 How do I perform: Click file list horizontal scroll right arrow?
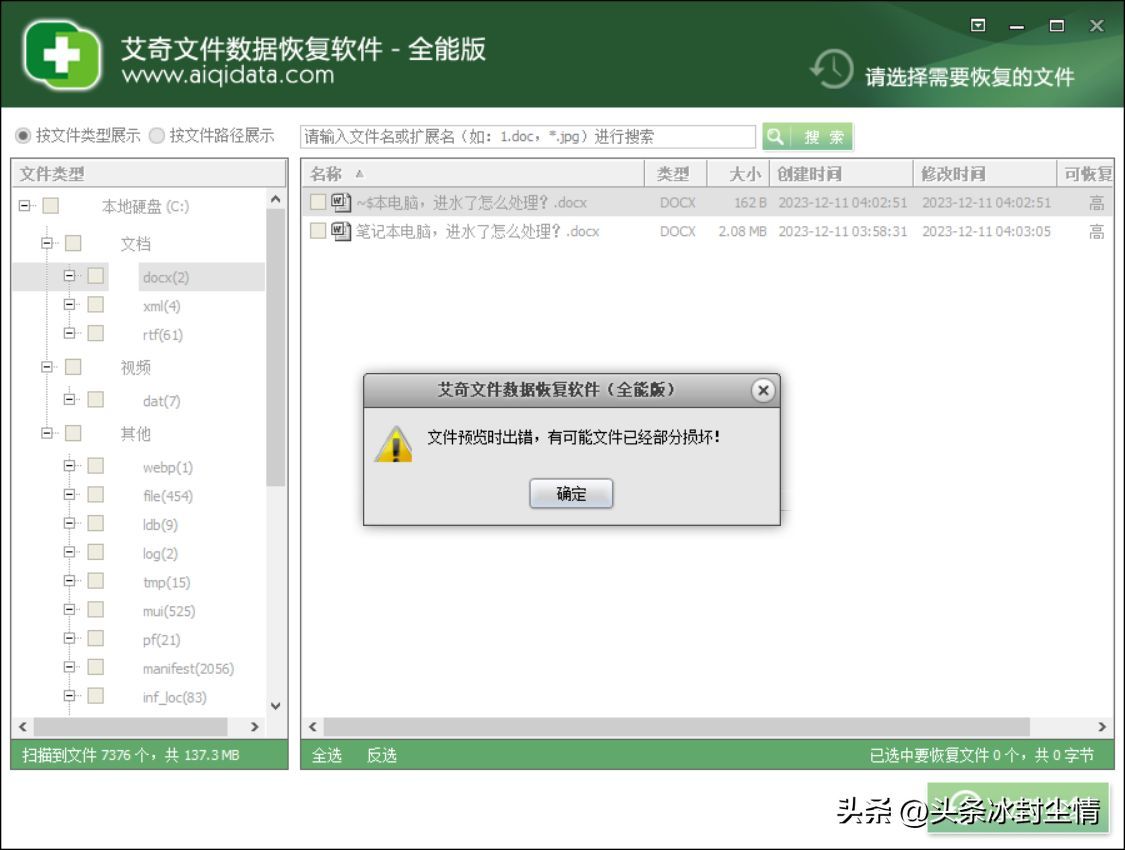pyautogui.click(x=1102, y=727)
